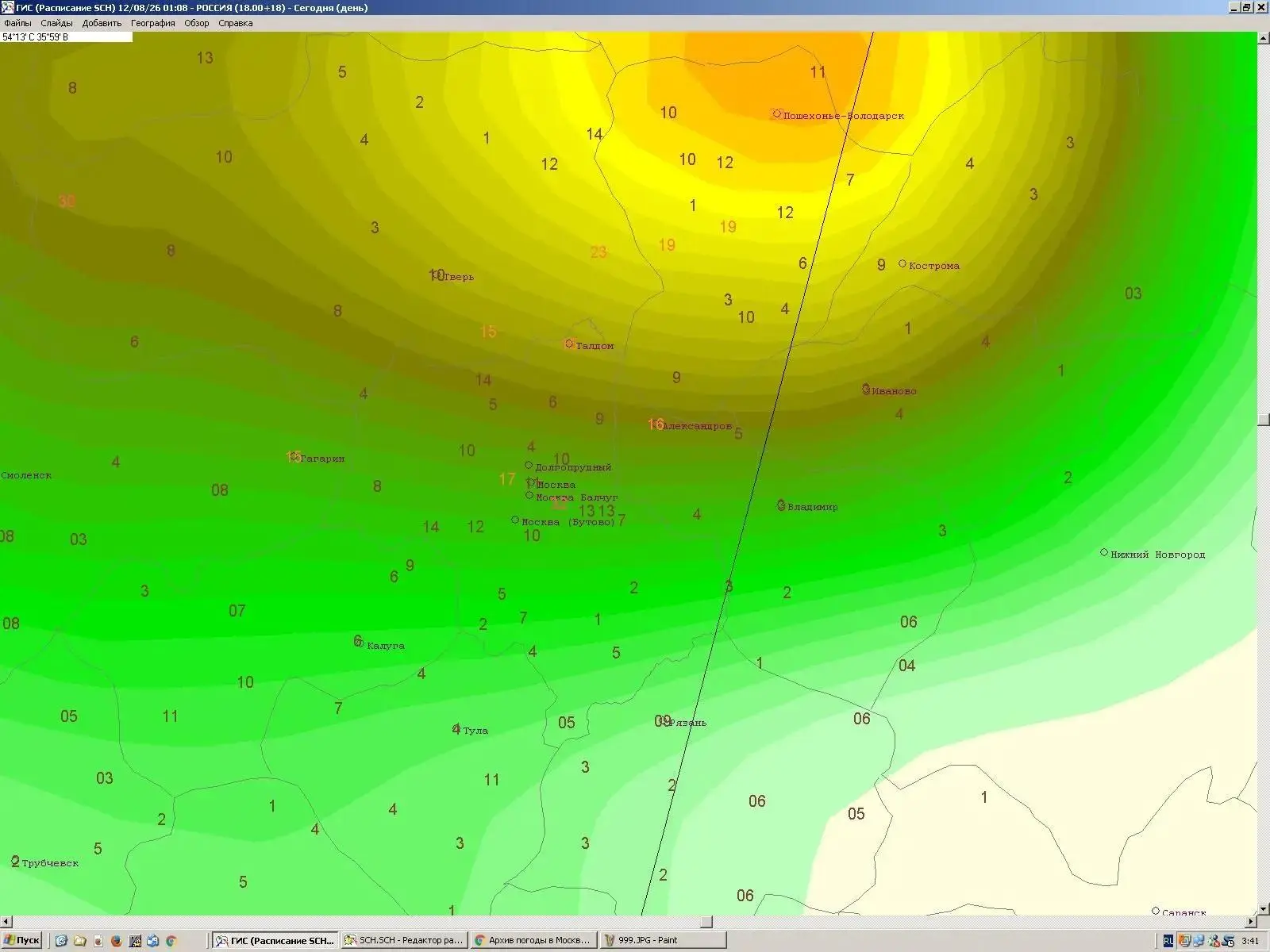
Task: Launch Internet Explorer from quick launch
Action: pos(61,941)
